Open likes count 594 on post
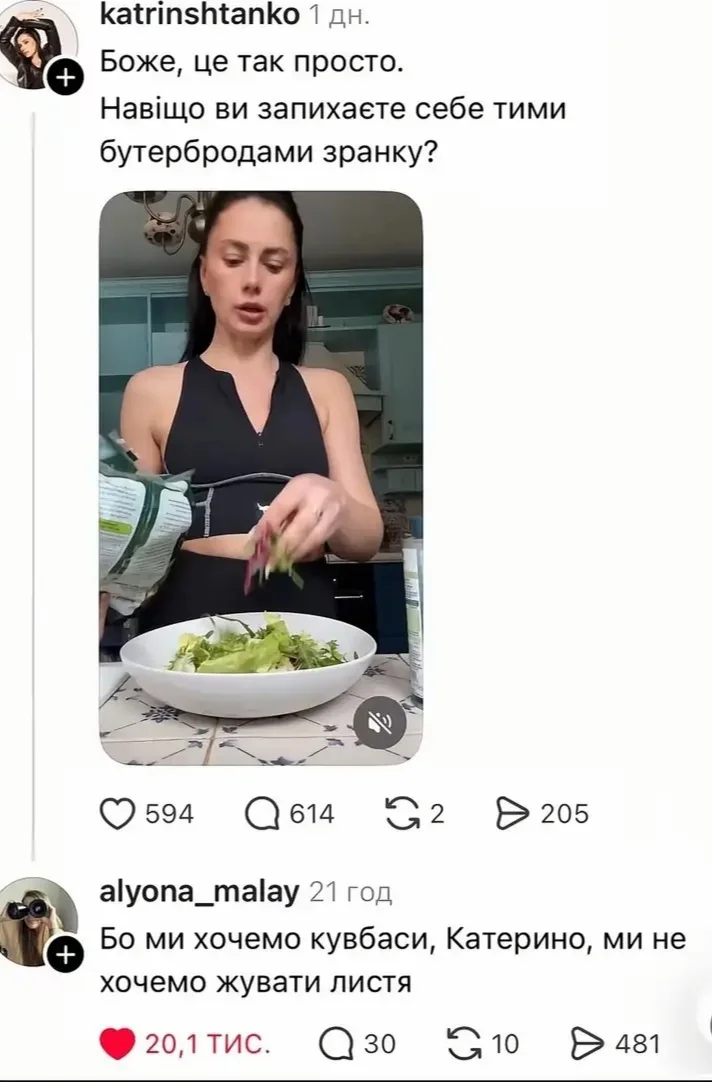712x1082 pixels. 169,814
